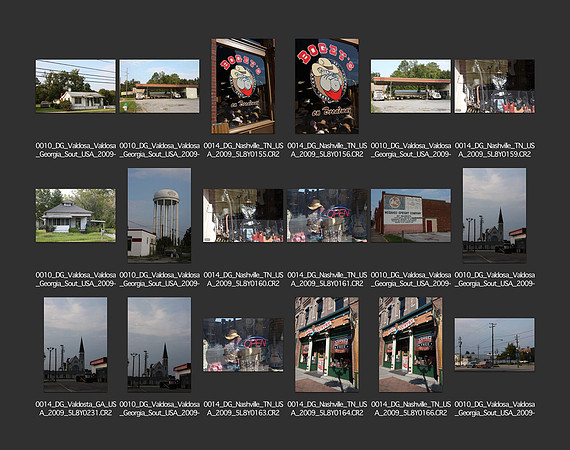The width and height of the screenshot is (570, 450).
Task: Click the filename under the utility poles street photo
Action: click(494, 408)
